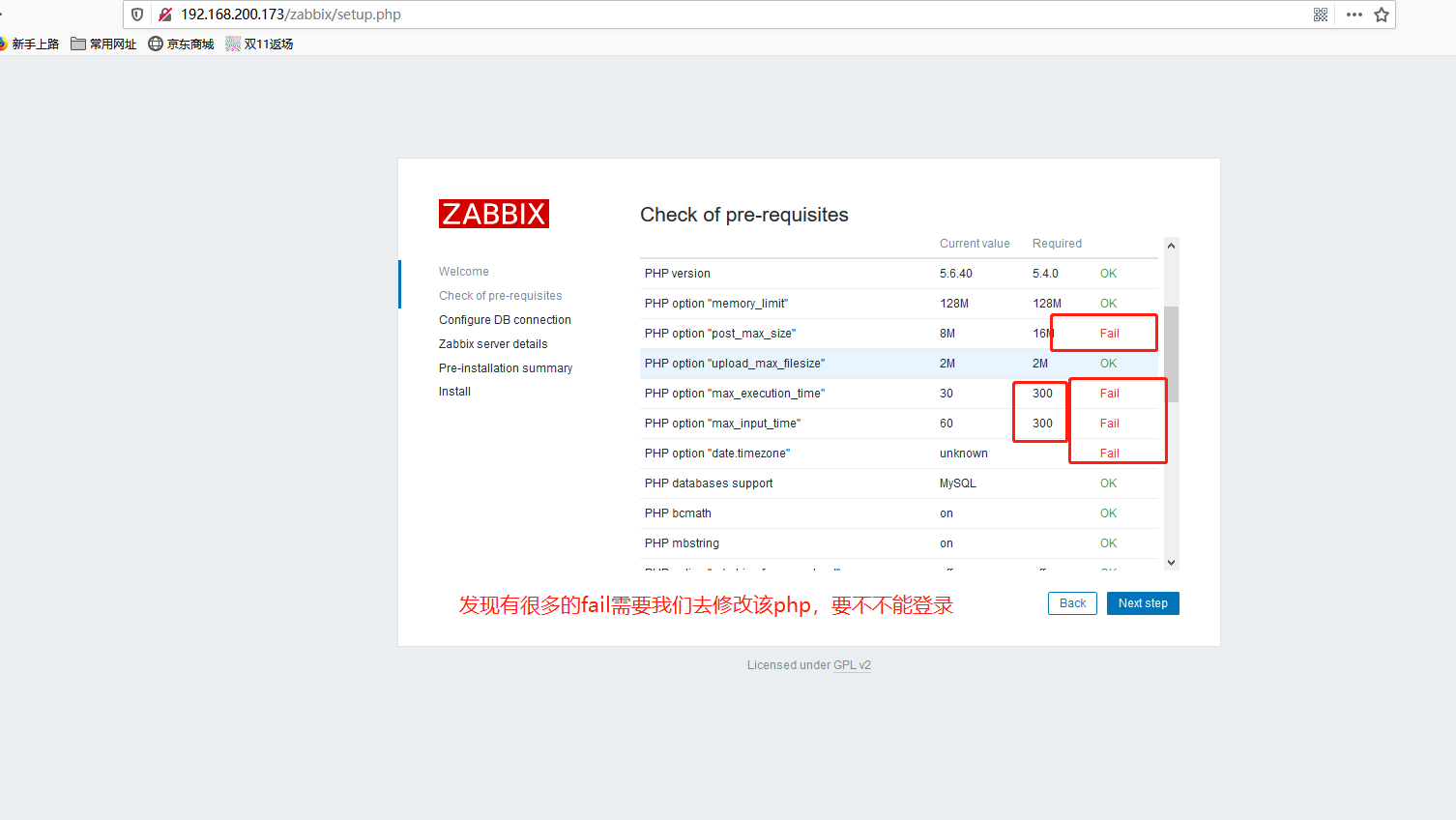Click the Next step button

[1142, 603]
